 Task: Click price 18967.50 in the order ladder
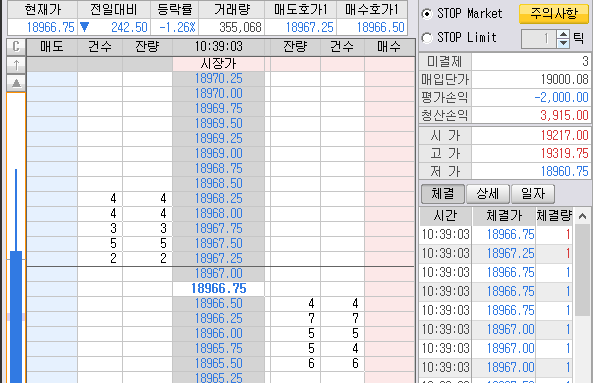pyautogui.click(x=218, y=243)
